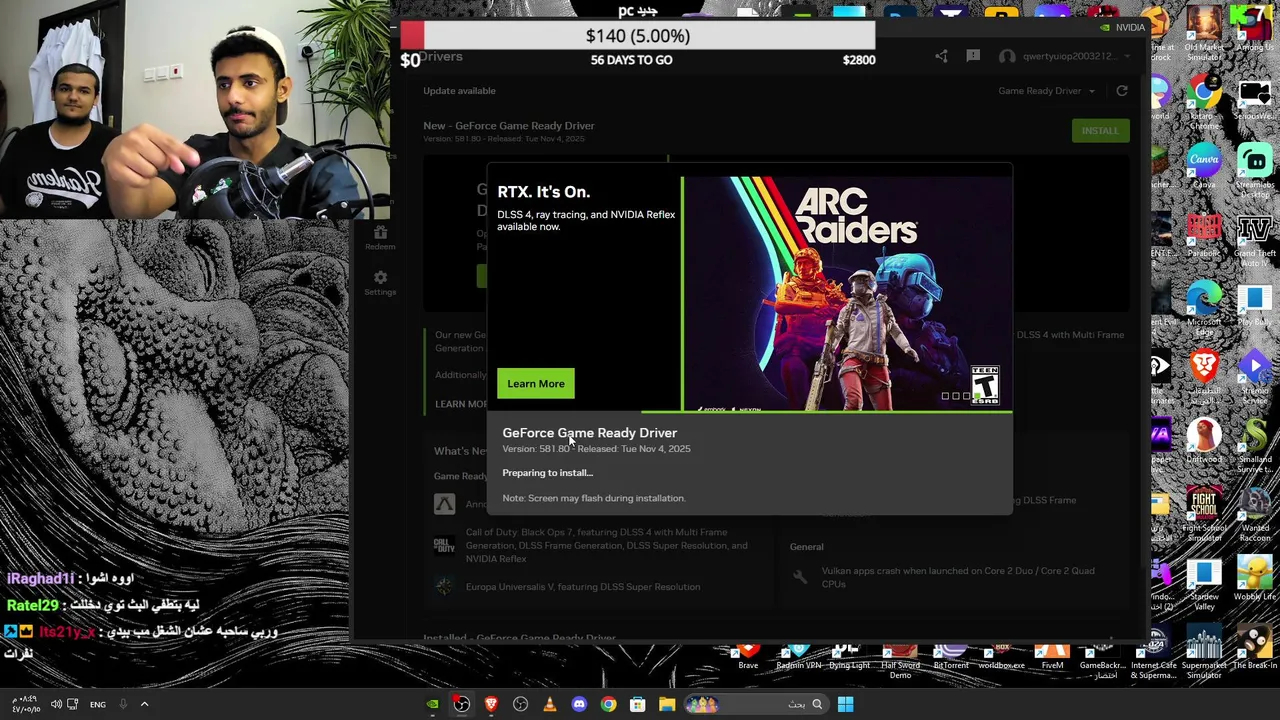Screen dimensions: 1280x720
Task: Click the Stremio Service desktop shortcut
Action: pyautogui.click(x=1254, y=376)
